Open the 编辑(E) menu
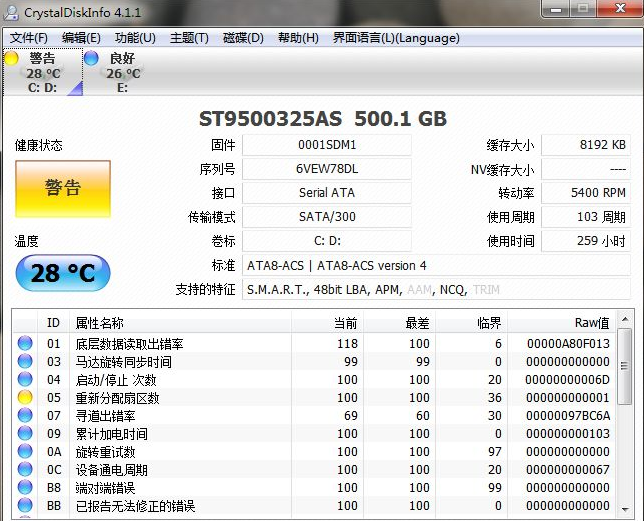The image size is (644, 521). click(81, 38)
